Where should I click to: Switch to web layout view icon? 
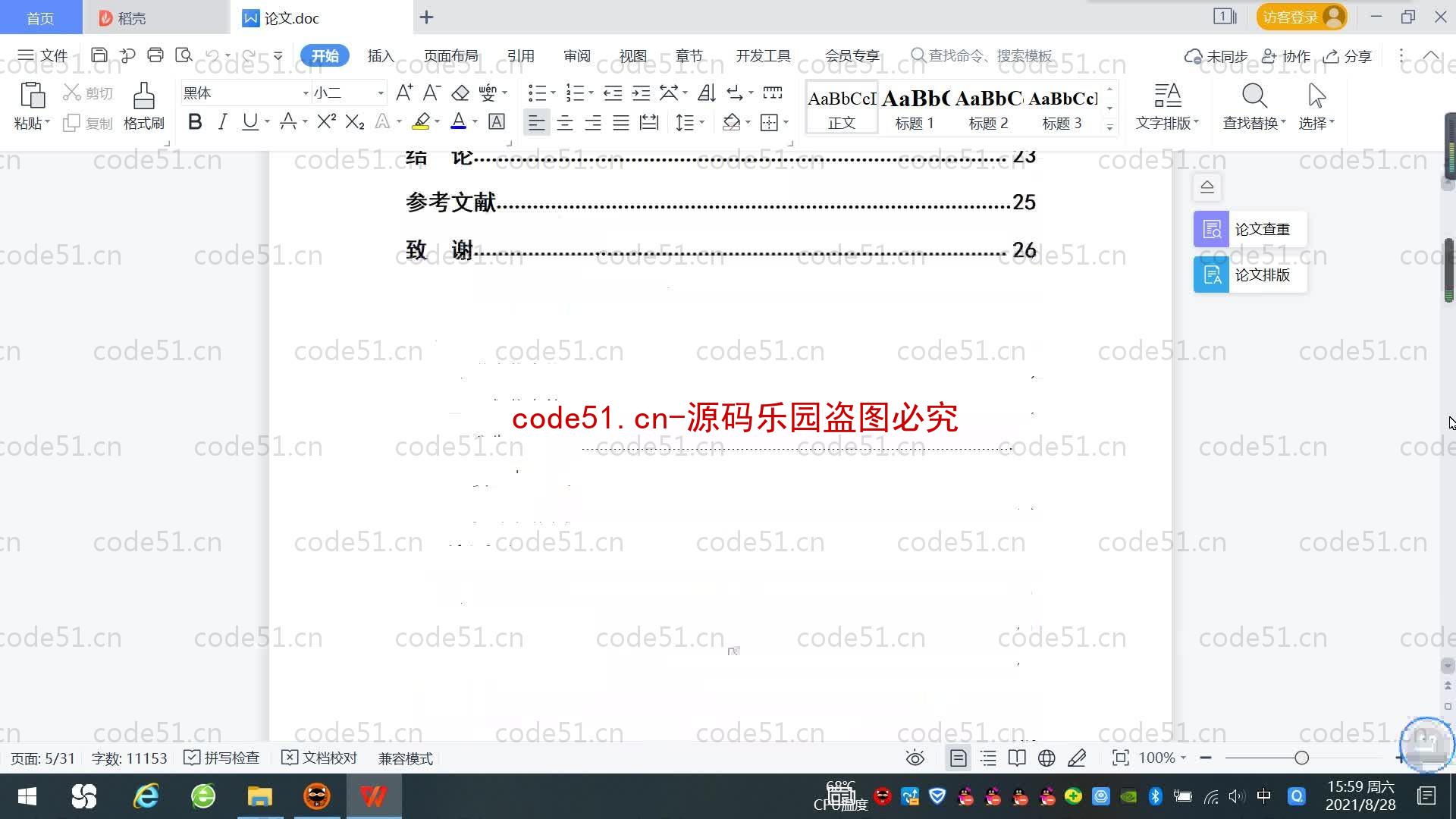(1046, 758)
